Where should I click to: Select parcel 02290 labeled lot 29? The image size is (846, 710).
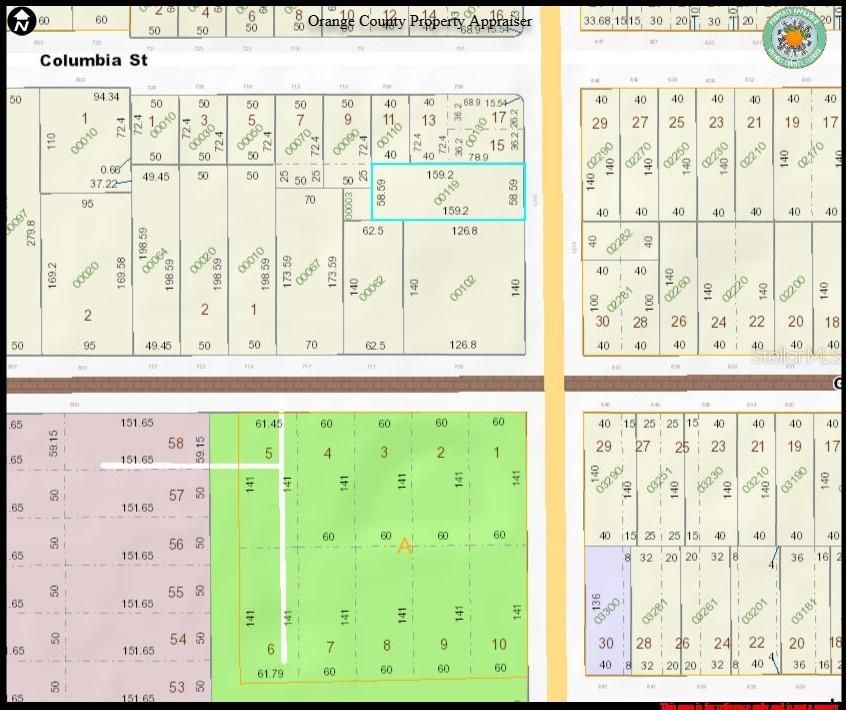600,155
